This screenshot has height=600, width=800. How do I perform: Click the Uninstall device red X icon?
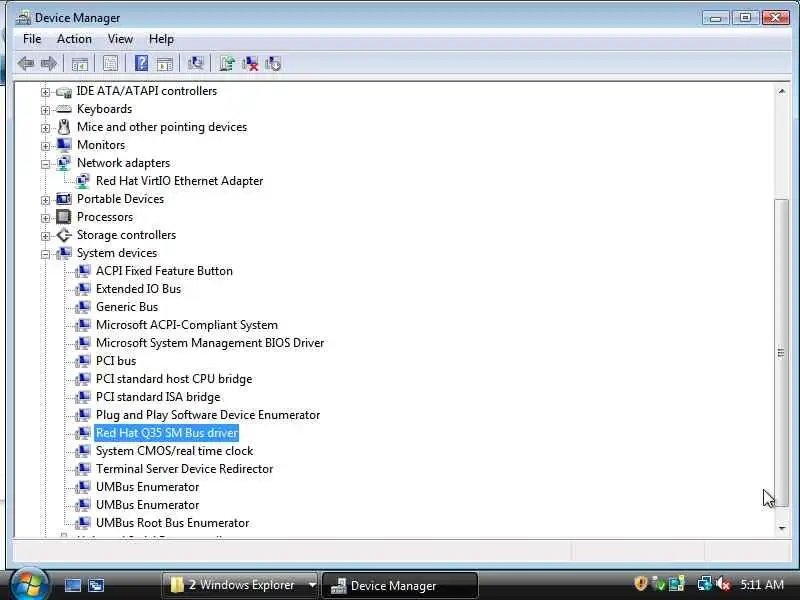[x=250, y=63]
